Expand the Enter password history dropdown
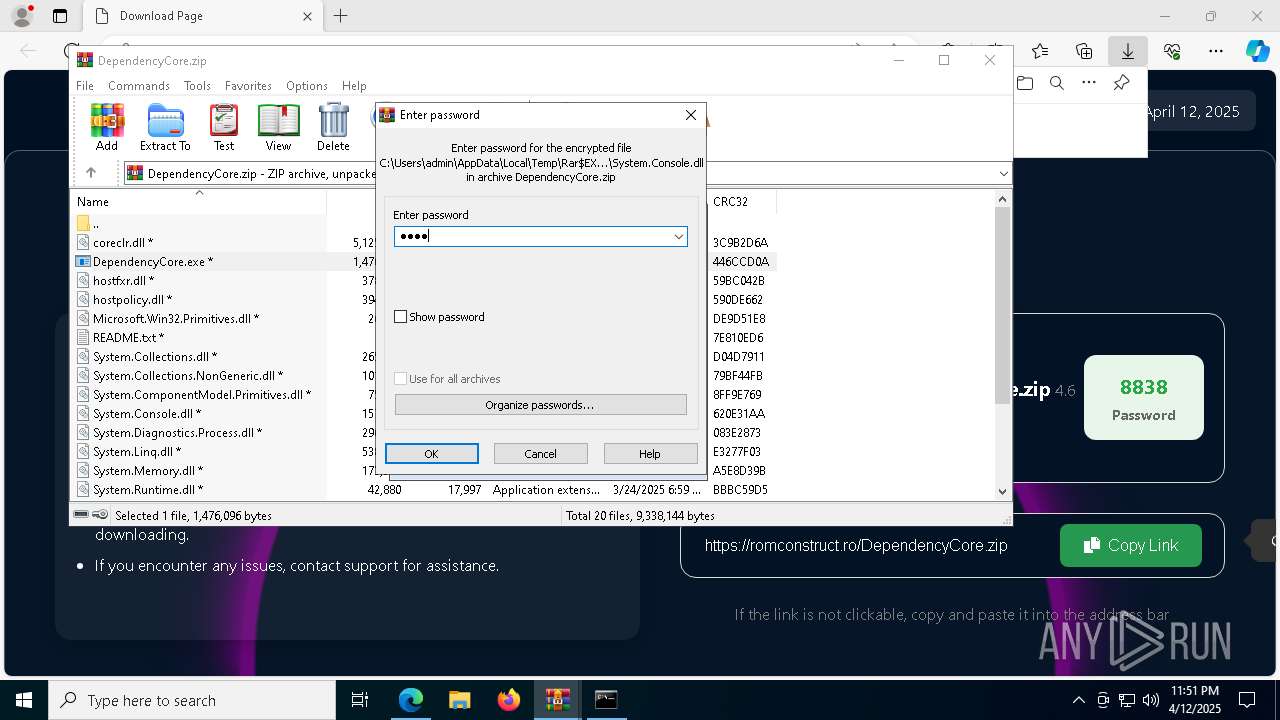Screen dimensions: 1280x720 pyautogui.click(x=678, y=236)
